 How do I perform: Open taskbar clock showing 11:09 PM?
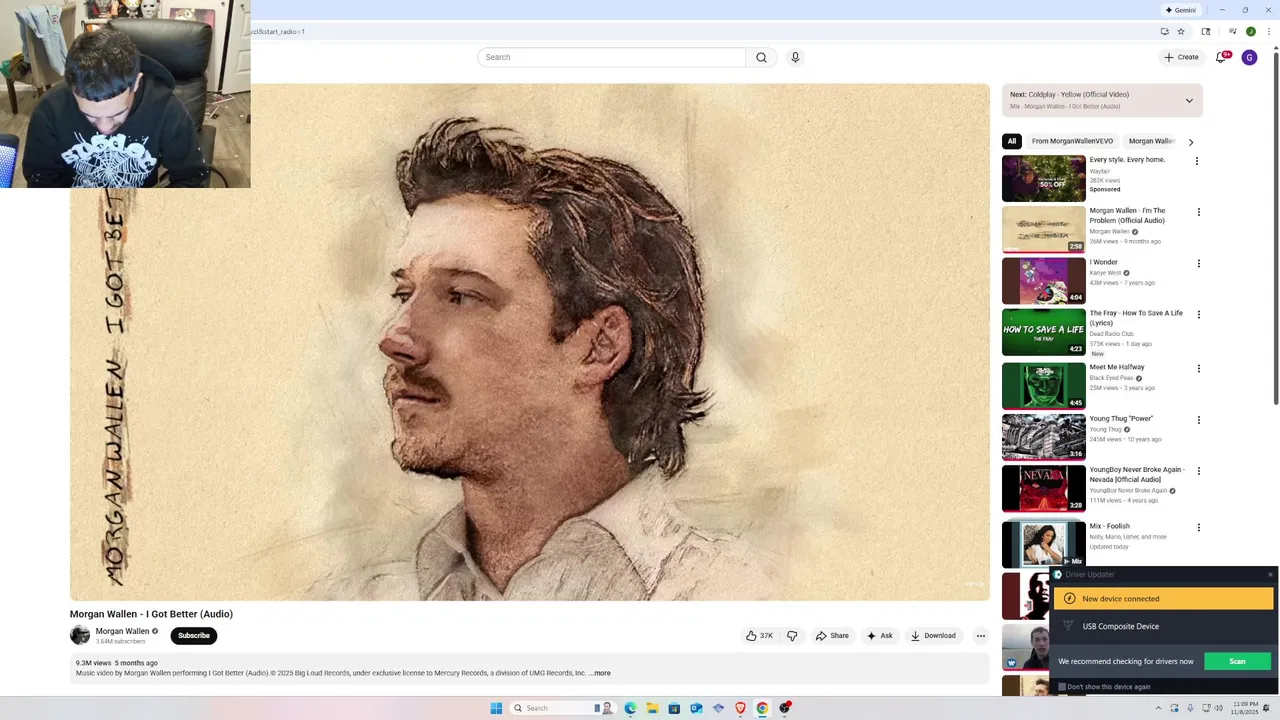[1245, 708]
